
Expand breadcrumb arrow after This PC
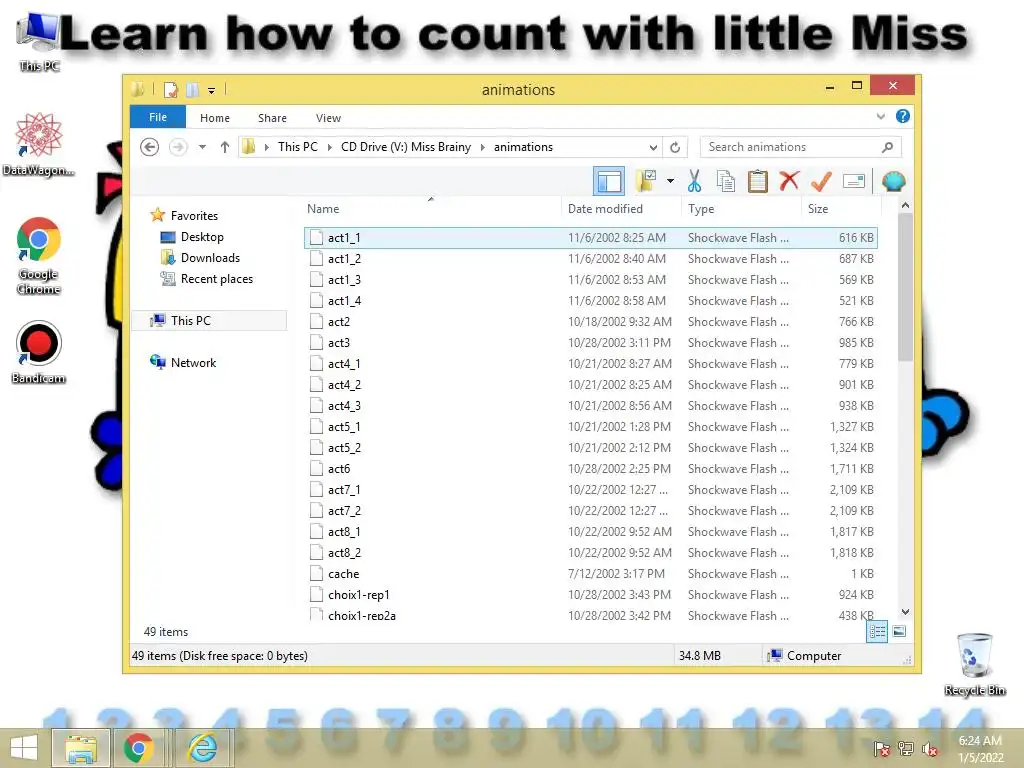pyautogui.click(x=330, y=147)
